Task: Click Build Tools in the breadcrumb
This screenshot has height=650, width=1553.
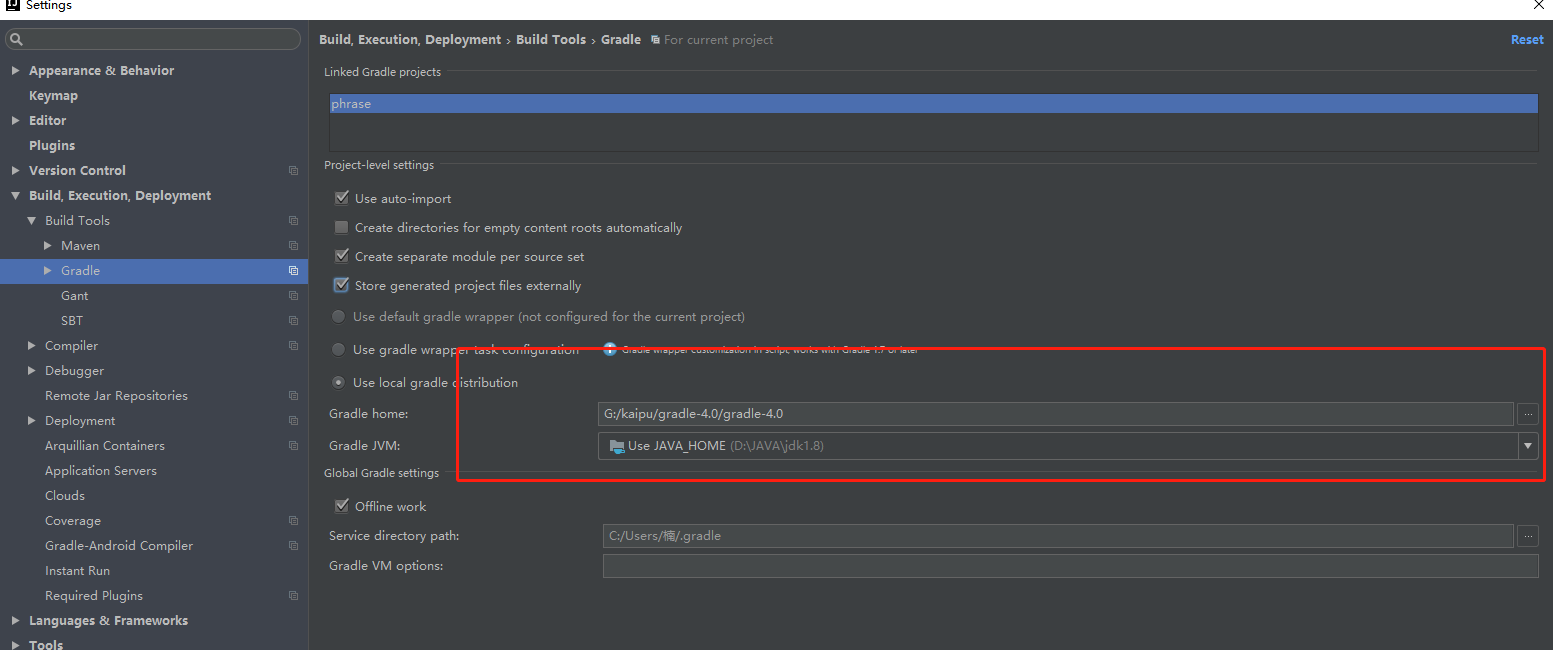Action: [551, 40]
